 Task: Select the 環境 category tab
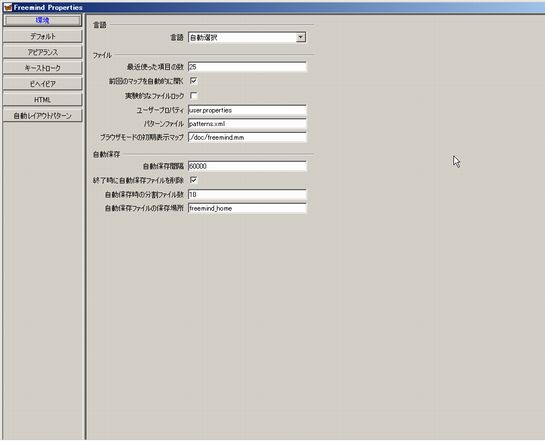coord(42,21)
